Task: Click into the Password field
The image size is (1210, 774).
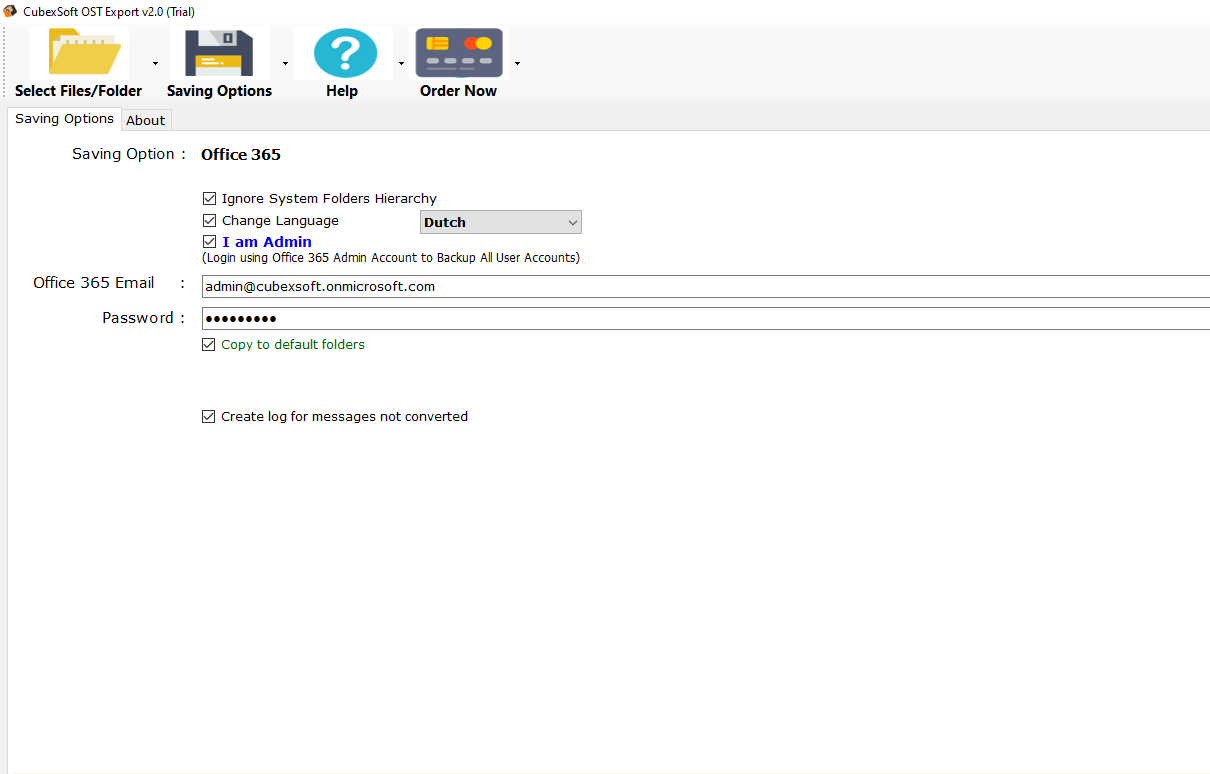Action: click(x=700, y=319)
